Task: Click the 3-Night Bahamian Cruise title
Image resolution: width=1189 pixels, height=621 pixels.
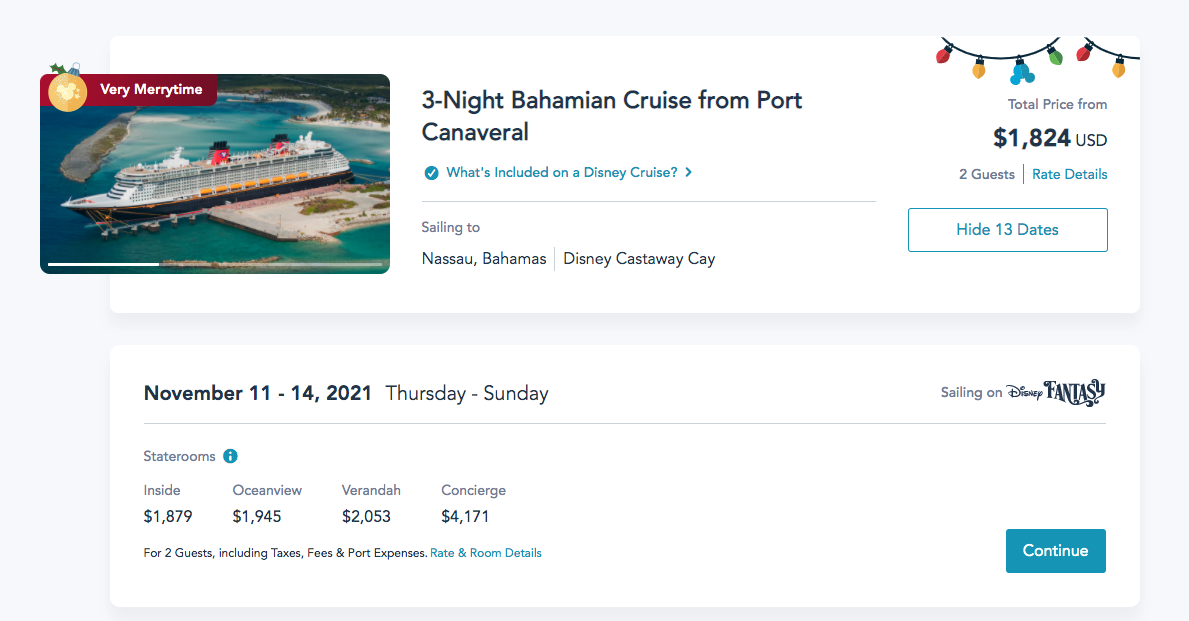Action: [x=612, y=116]
